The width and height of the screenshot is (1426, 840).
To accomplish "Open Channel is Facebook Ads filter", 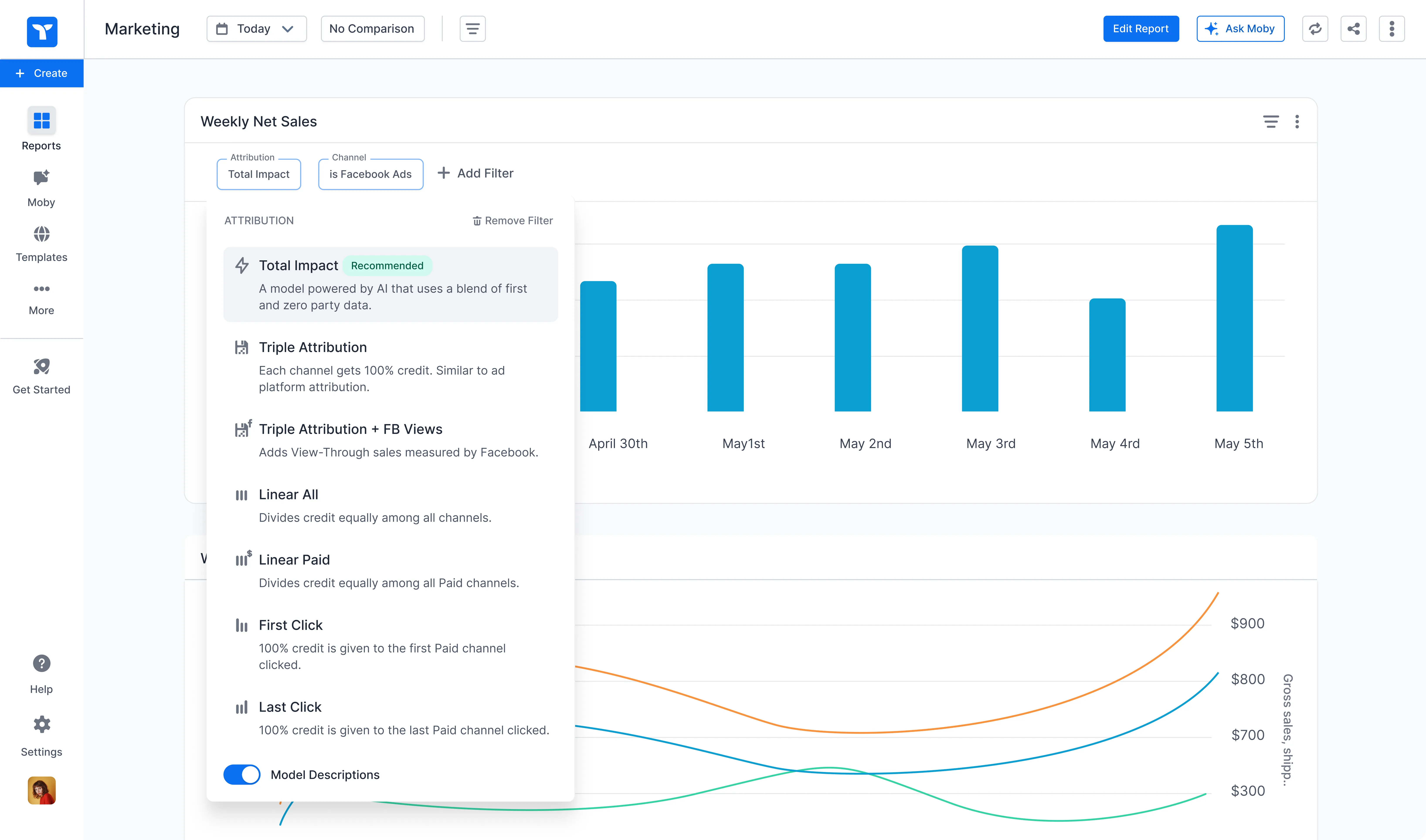I will click(x=370, y=174).
